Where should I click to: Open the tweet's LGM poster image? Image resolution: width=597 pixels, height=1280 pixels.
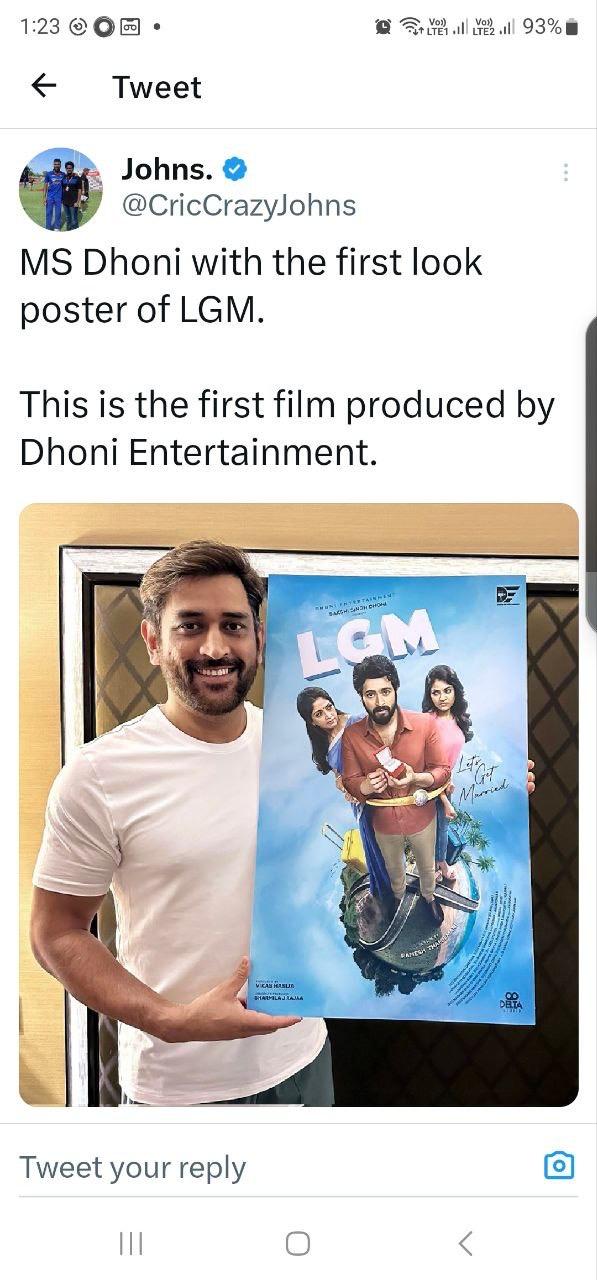point(299,804)
